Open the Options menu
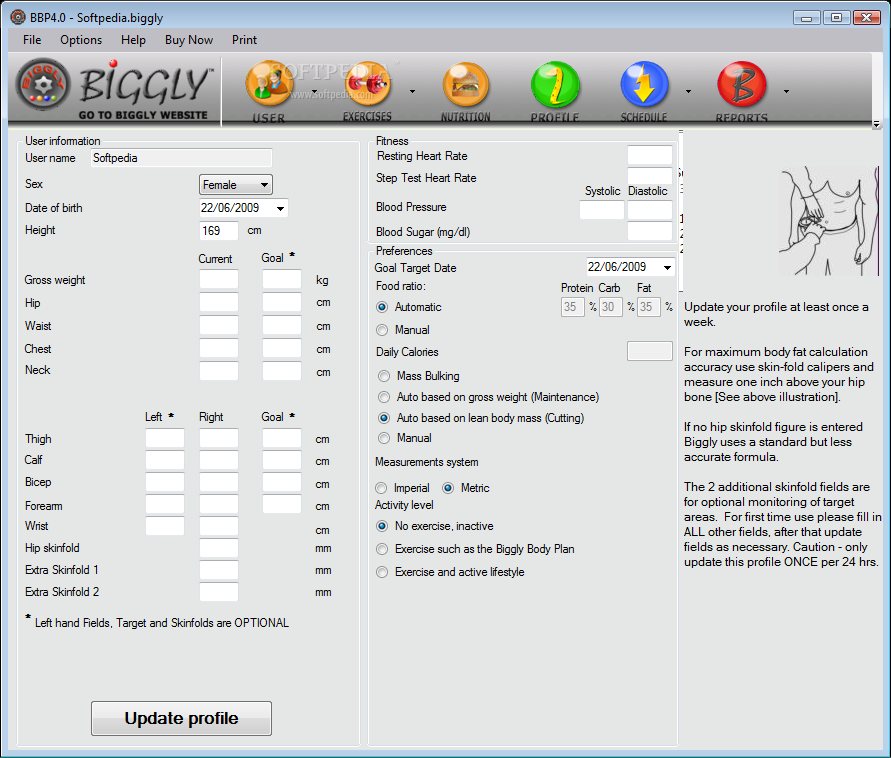The width and height of the screenshot is (891, 758). (x=81, y=40)
